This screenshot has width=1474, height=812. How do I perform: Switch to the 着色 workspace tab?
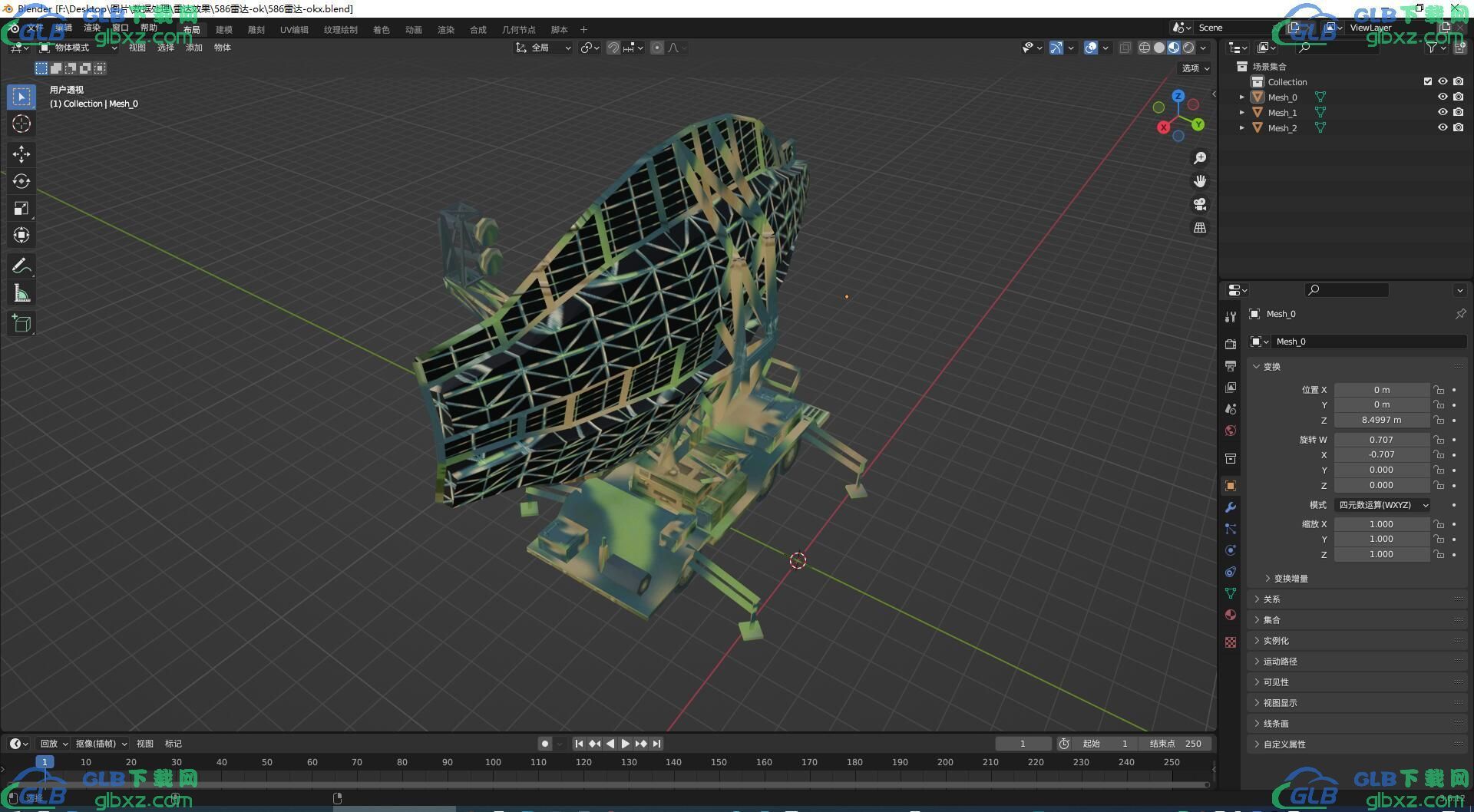click(382, 30)
